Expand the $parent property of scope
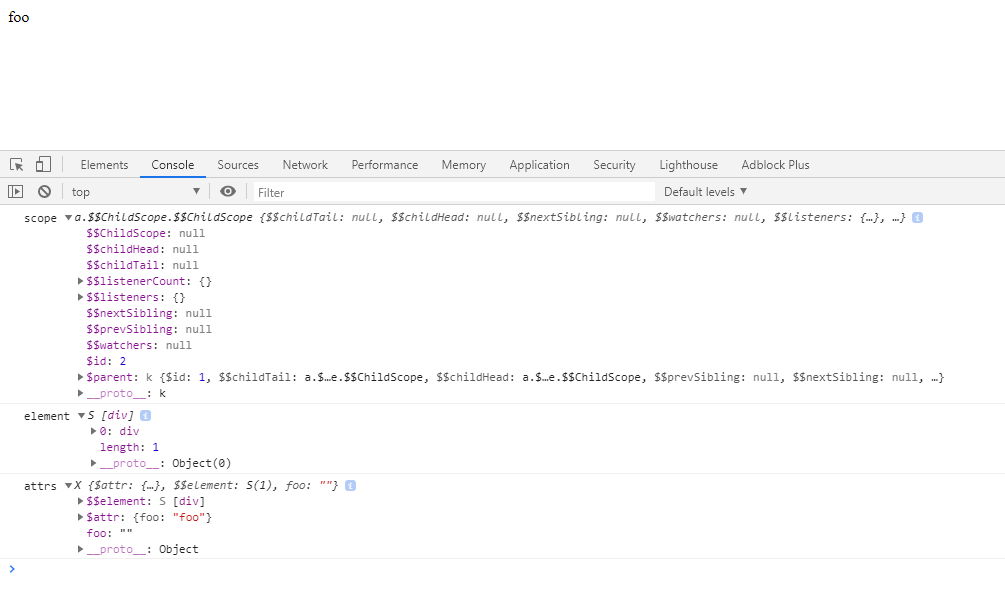Screen dimensions: 1005x595 tap(80, 378)
